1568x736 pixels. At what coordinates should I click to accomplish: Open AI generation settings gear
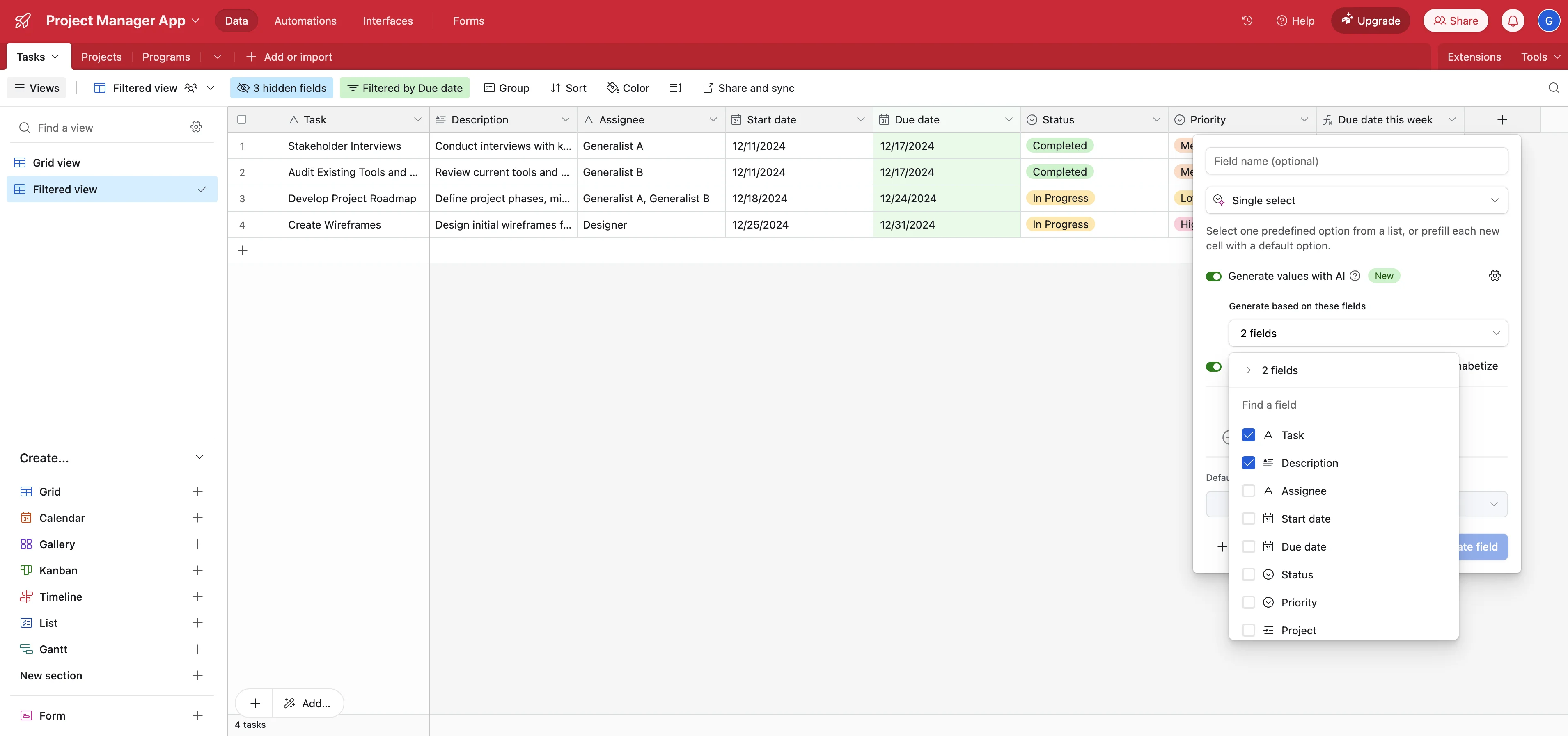coord(1495,276)
